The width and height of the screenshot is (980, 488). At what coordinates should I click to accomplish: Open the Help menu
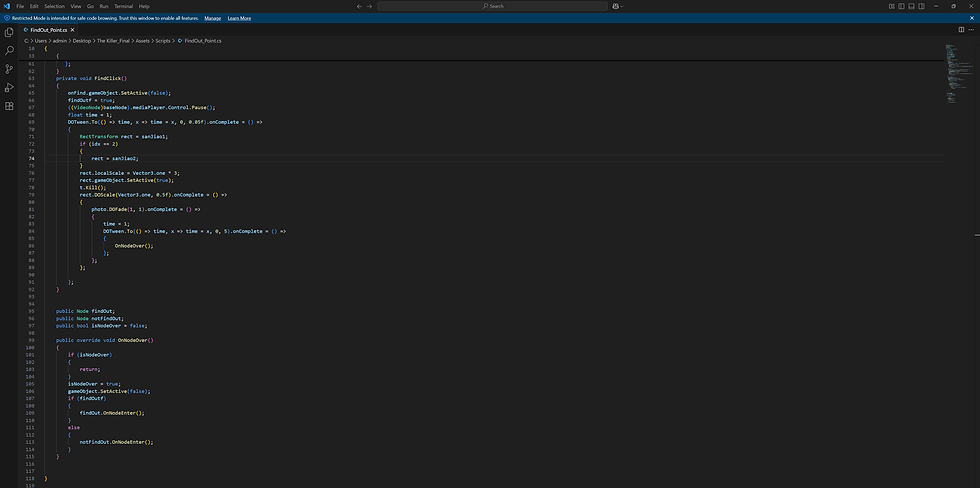pos(144,6)
